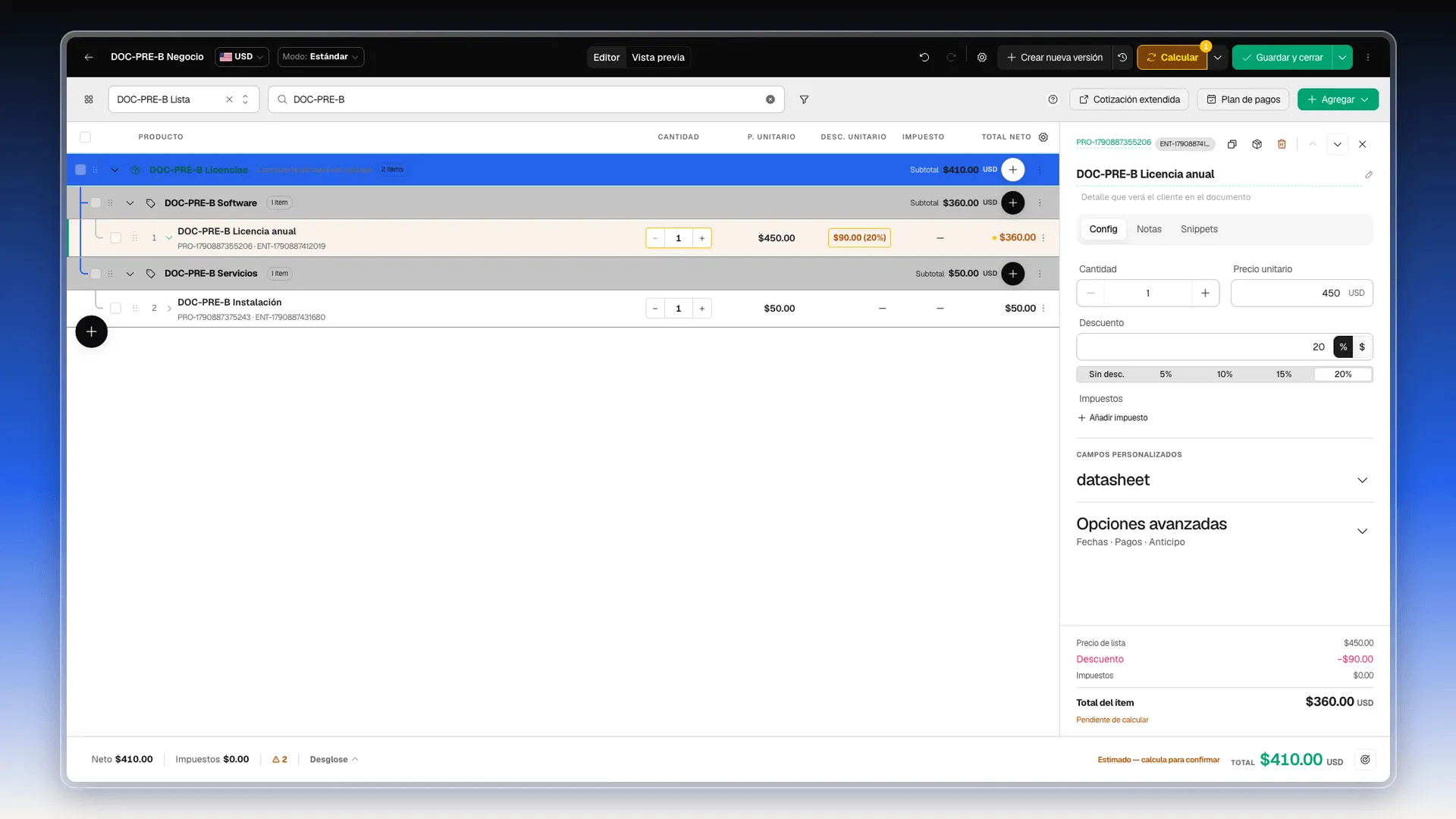Click the Calcular button
This screenshot has height=819, width=1456.
pos(1172,58)
